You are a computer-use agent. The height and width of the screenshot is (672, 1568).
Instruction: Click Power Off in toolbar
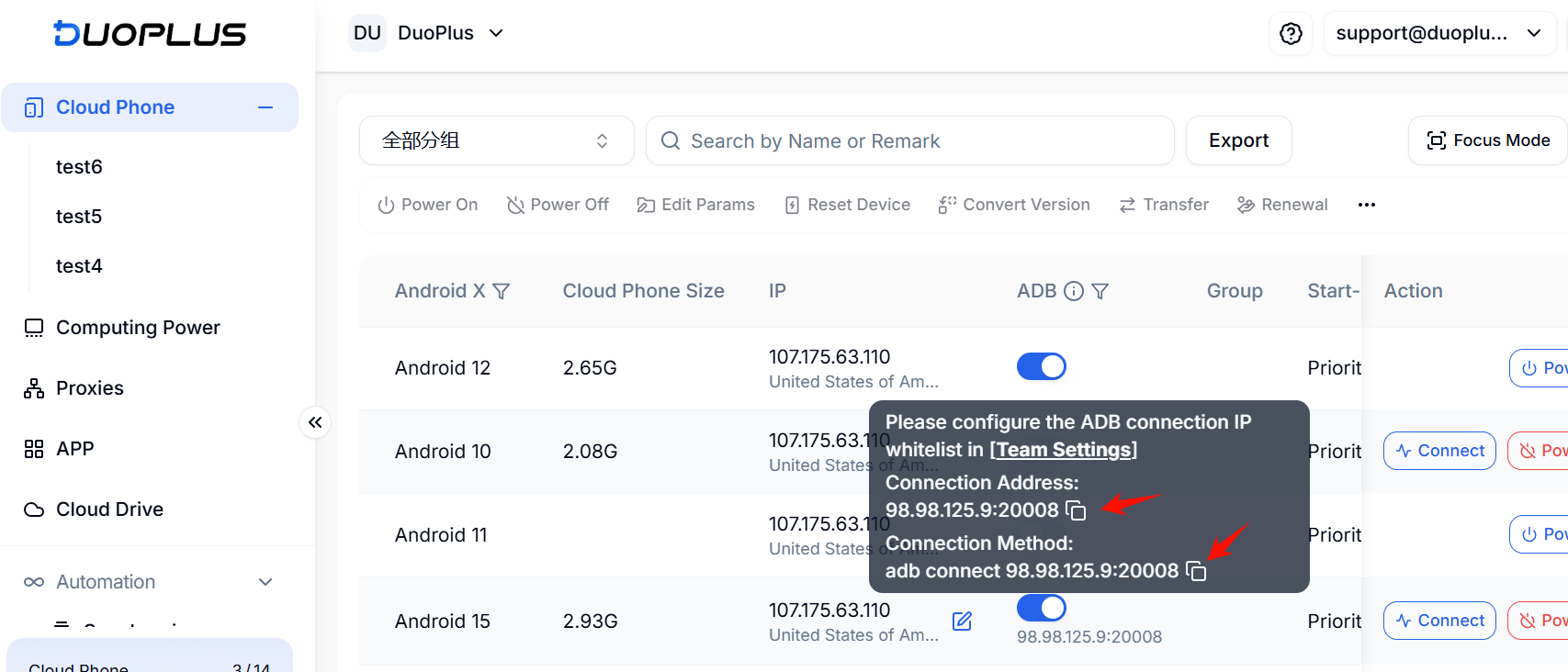click(558, 205)
